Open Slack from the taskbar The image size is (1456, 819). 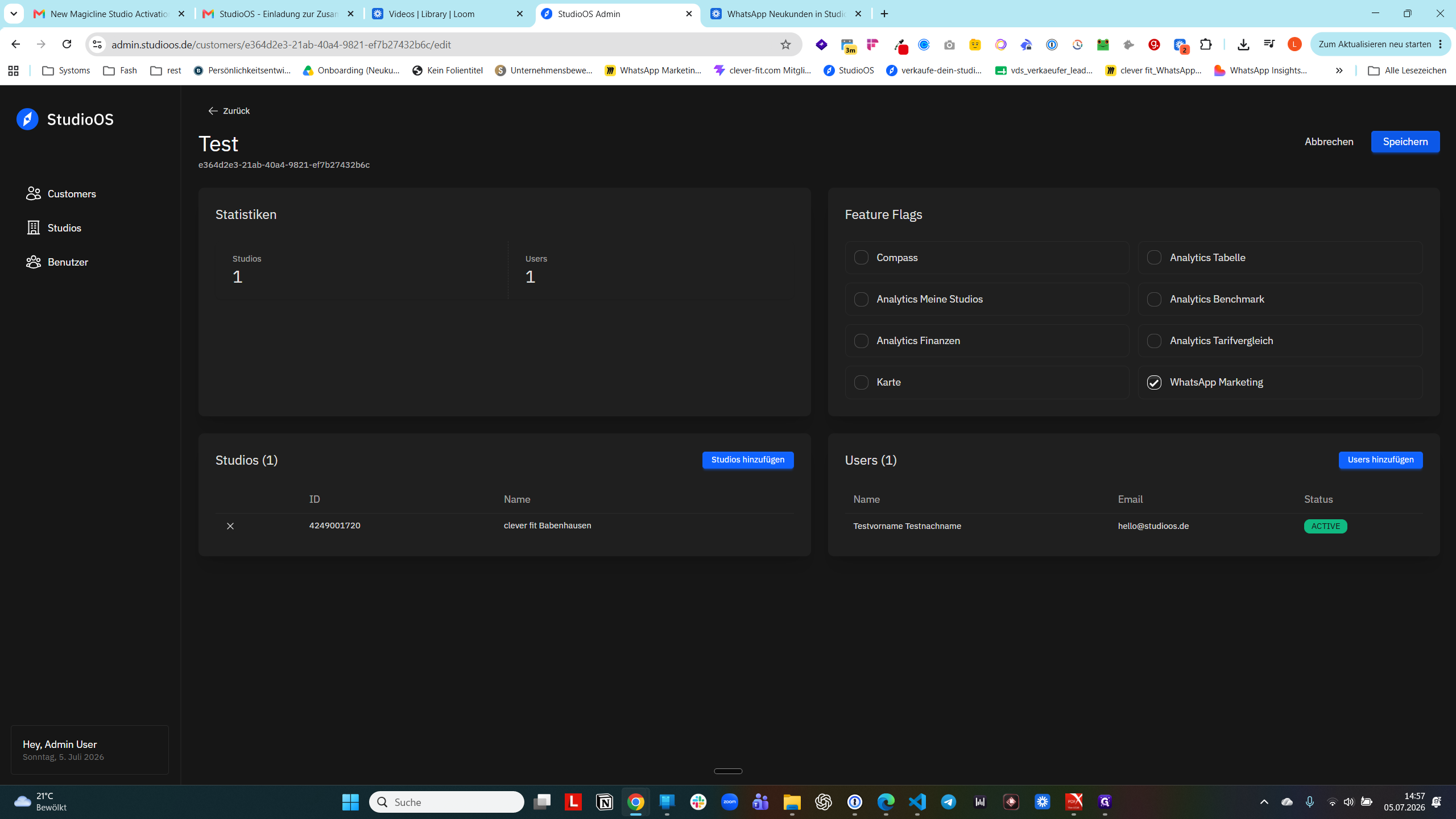click(698, 802)
